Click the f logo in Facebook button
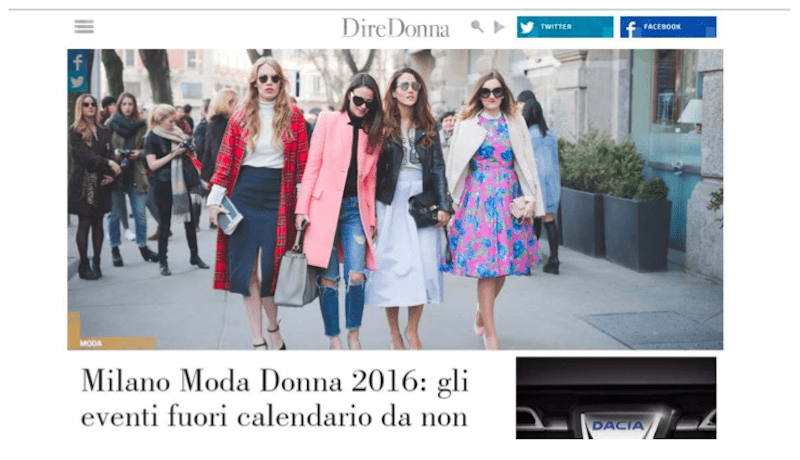This screenshot has width=800, height=460. [x=631, y=29]
